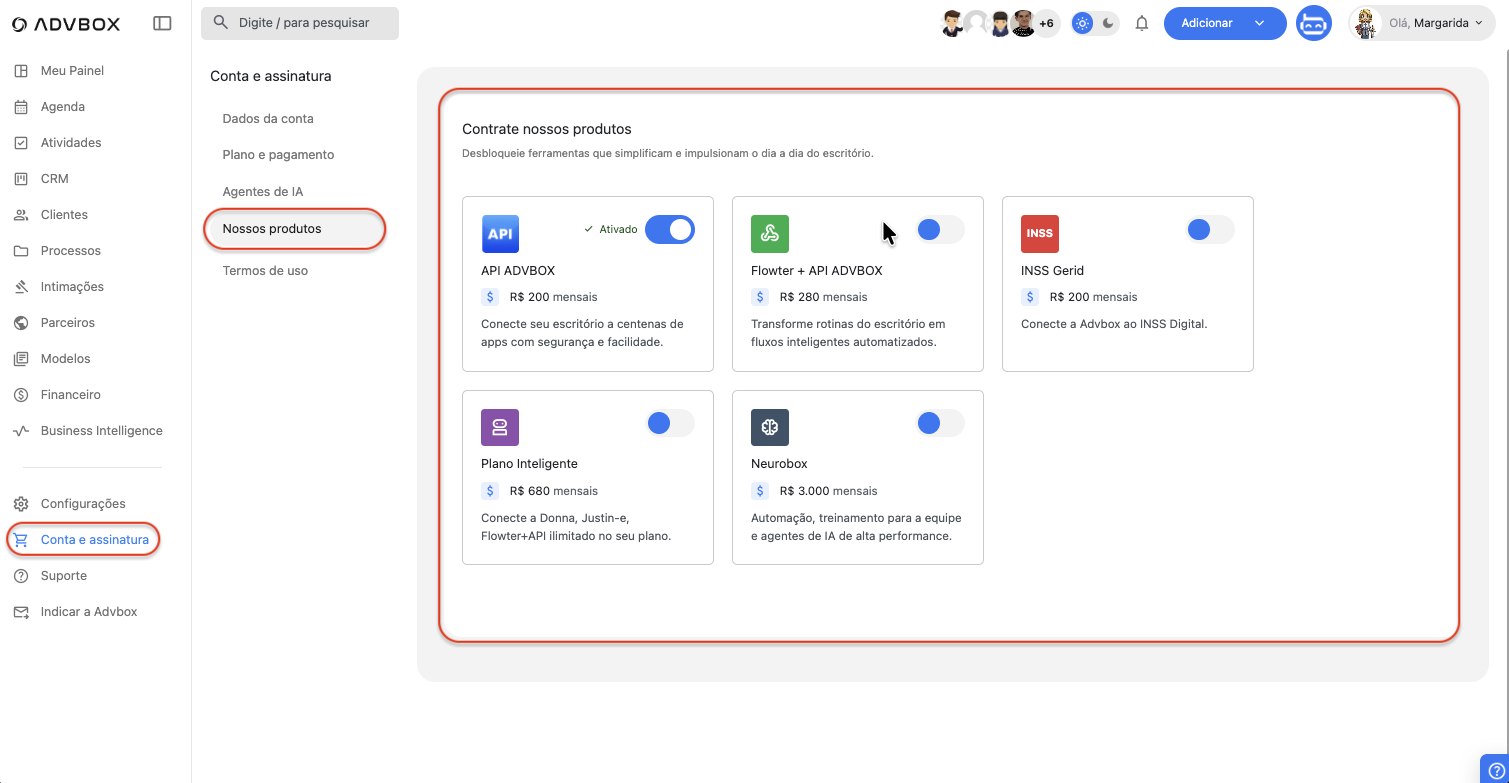Go to Agentes de IA
Viewport: 1509px width, 783px height.
pyautogui.click(x=262, y=192)
